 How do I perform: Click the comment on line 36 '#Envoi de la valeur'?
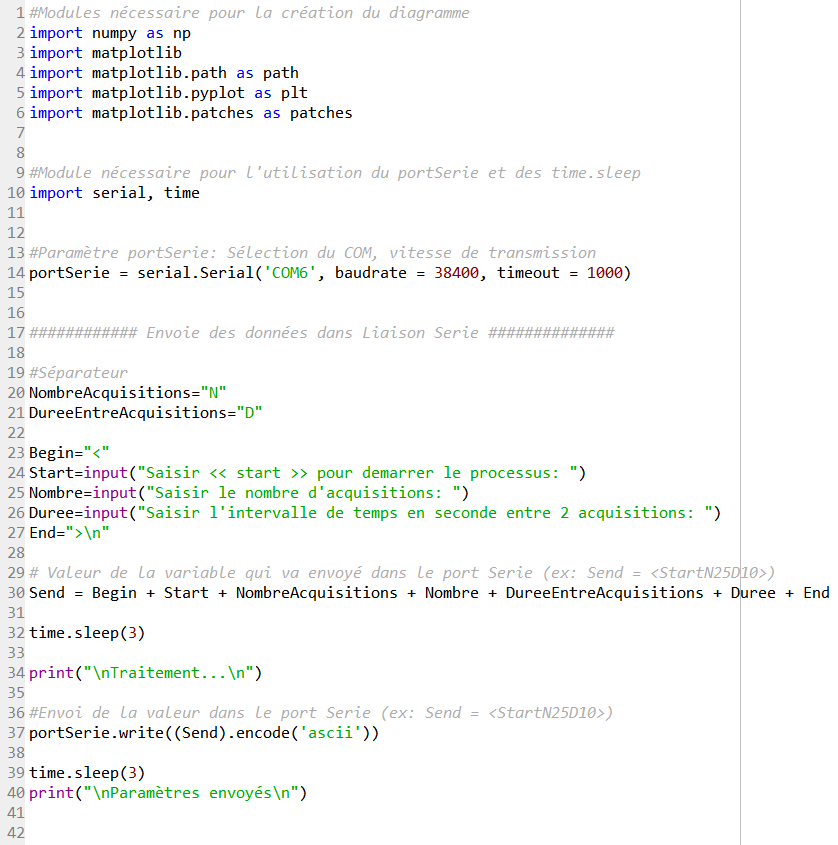point(321,713)
